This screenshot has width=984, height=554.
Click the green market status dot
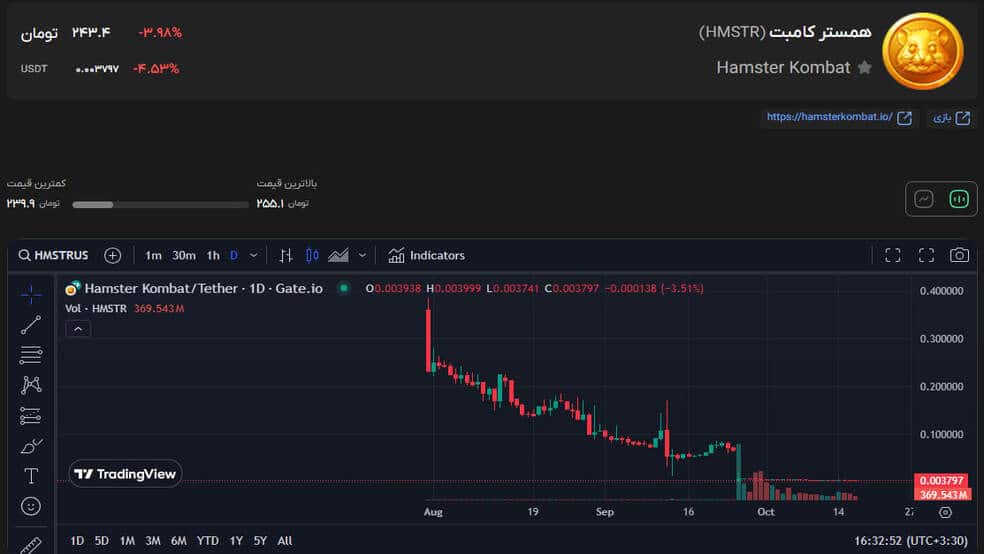(x=343, y=288)
